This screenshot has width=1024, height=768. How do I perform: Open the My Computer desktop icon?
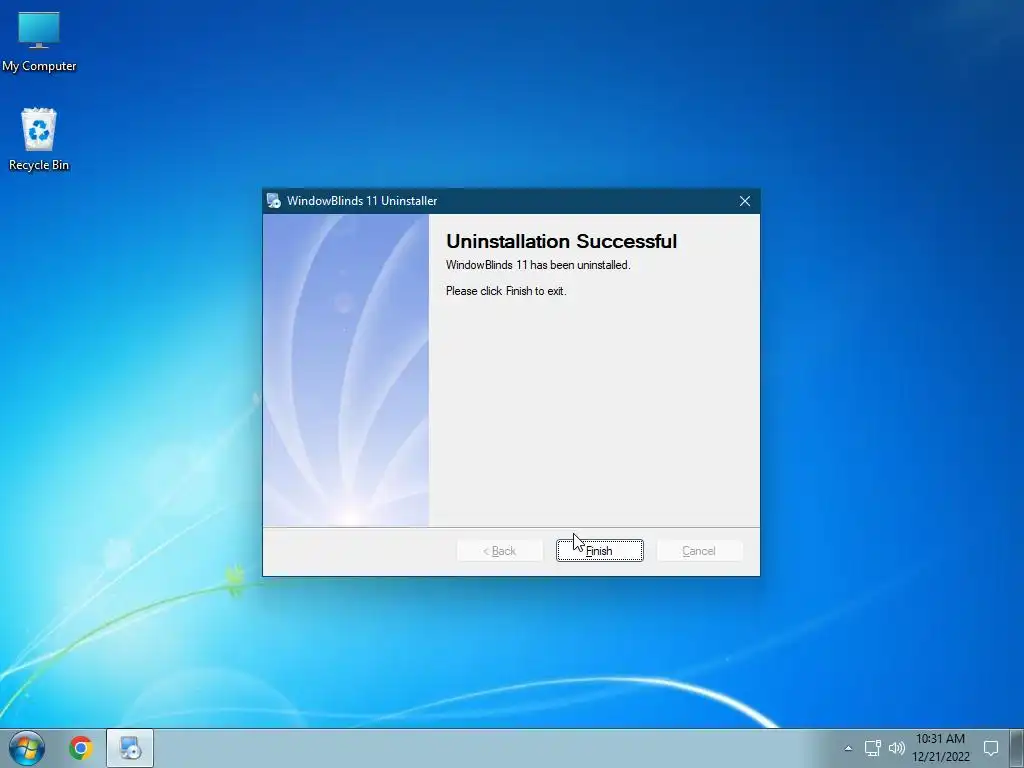(39, 42)
